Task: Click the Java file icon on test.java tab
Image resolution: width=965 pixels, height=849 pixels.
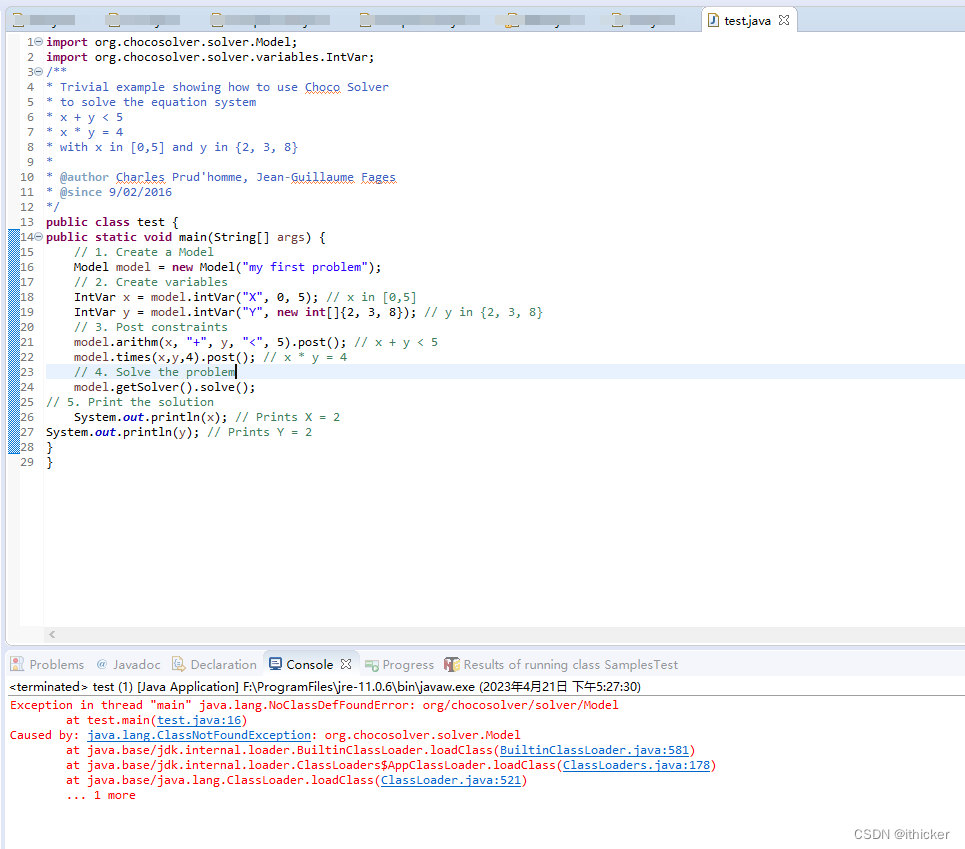Action: (713, 20)
